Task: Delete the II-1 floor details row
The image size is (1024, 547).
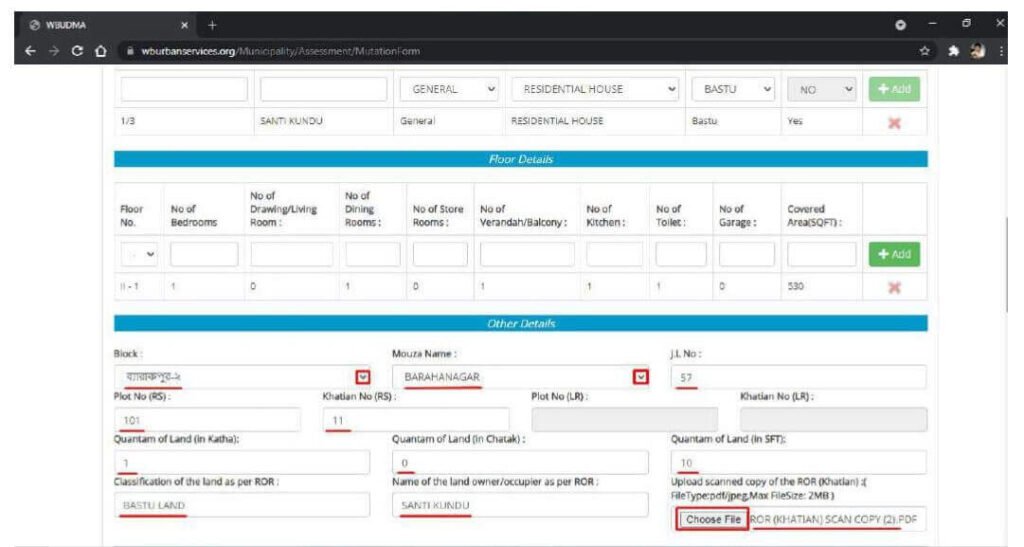Action: [894, 287]
